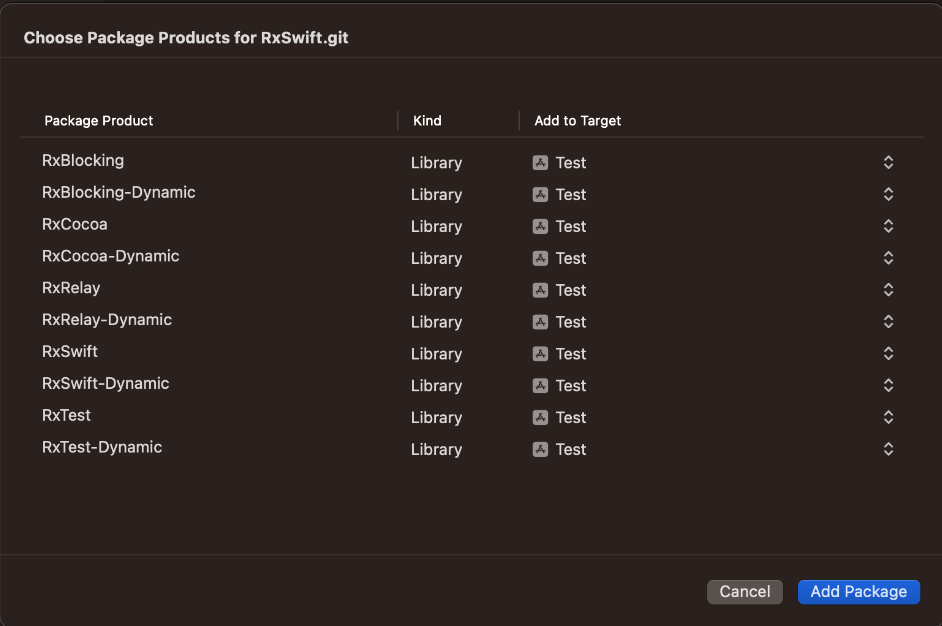This screenshot has width=942, height=626.
Task: Open target chevron for RxRelay row
Action: pos(888,290)
